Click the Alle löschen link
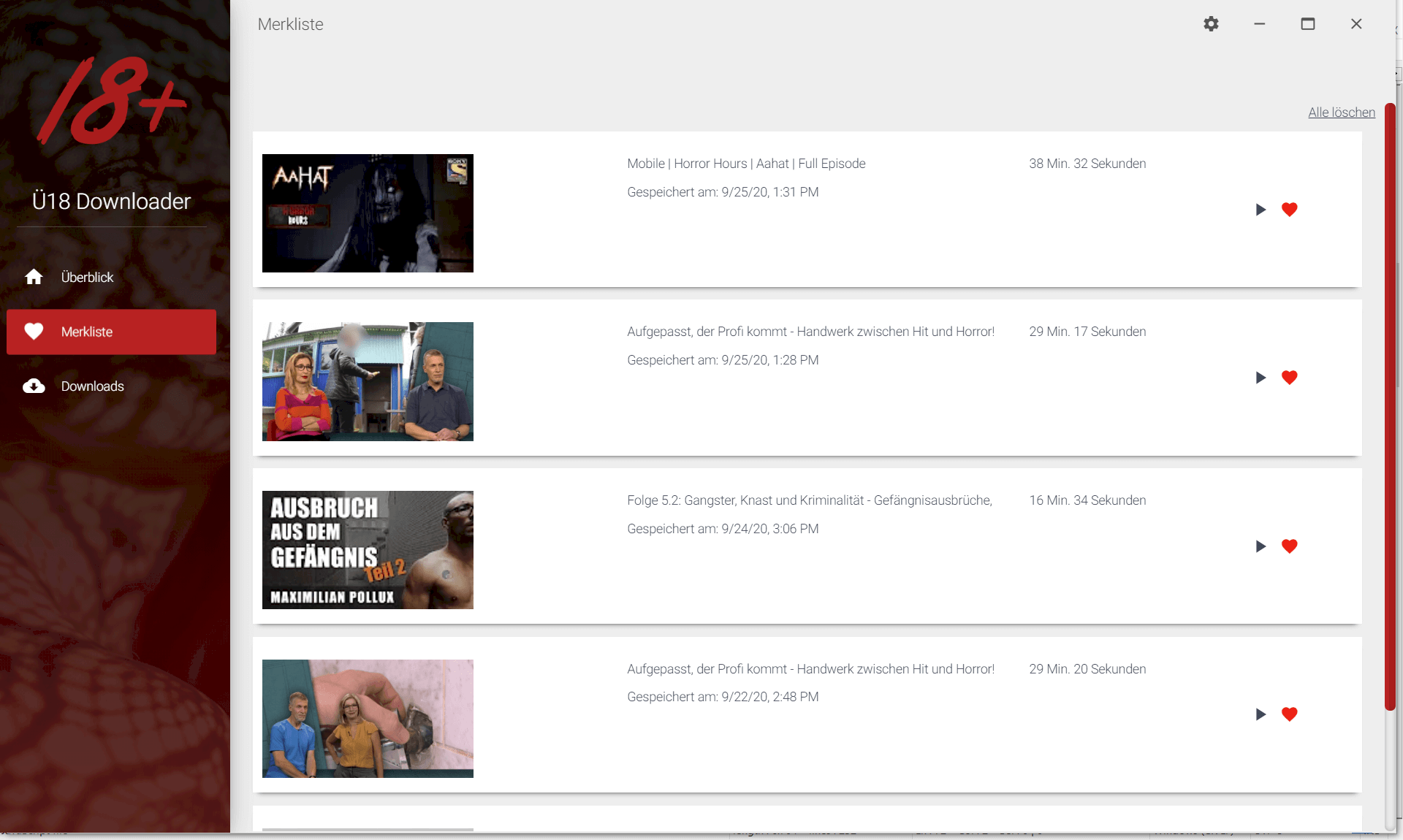1403x840 pixels. coord(1341,112)
